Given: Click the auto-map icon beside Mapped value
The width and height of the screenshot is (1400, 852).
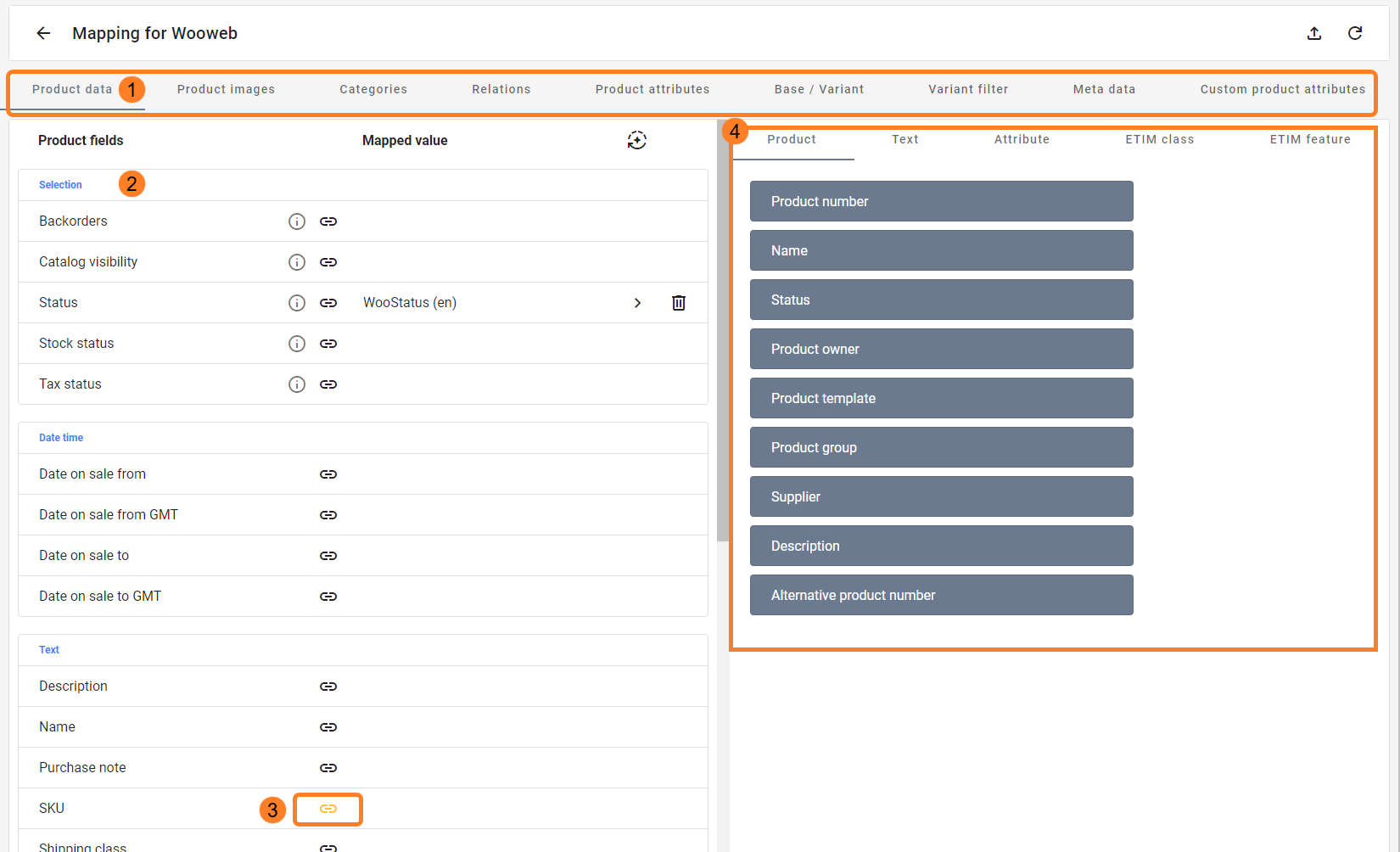Looking at the screenshot, I should pyautogui.click(x=637, y=140).
